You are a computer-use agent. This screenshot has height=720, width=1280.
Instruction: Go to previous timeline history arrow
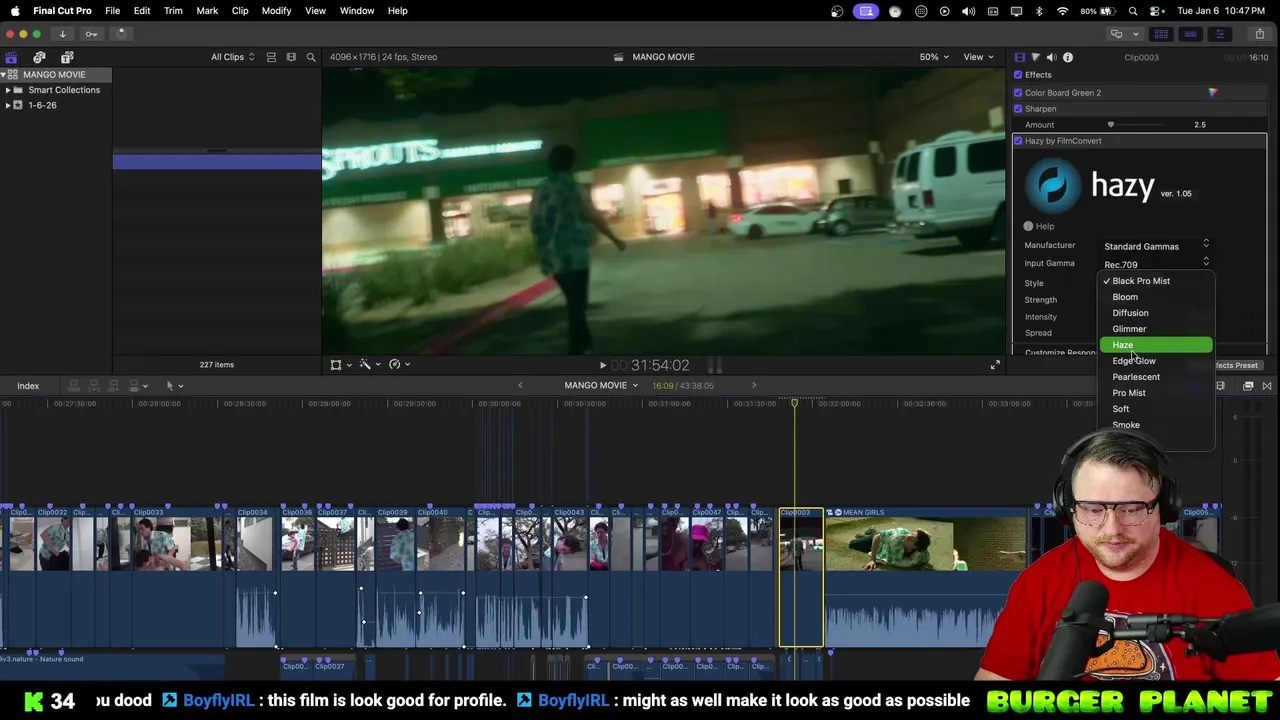tap(520, 386)
